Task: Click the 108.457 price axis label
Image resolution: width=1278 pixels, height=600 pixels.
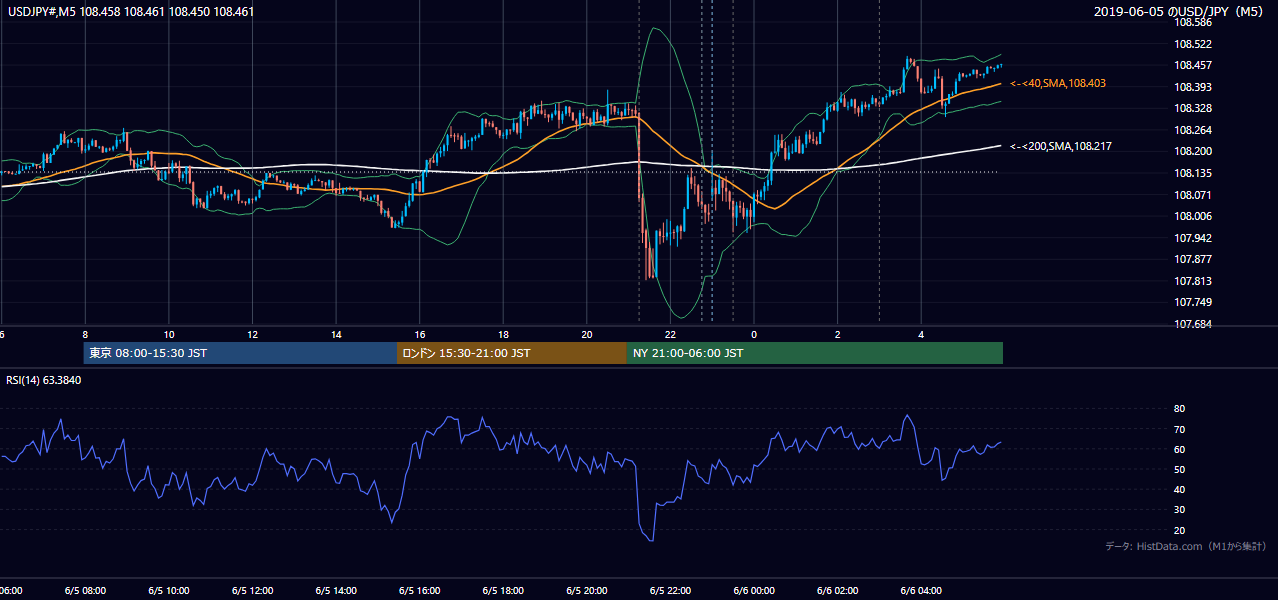Action: [1193, 66]
